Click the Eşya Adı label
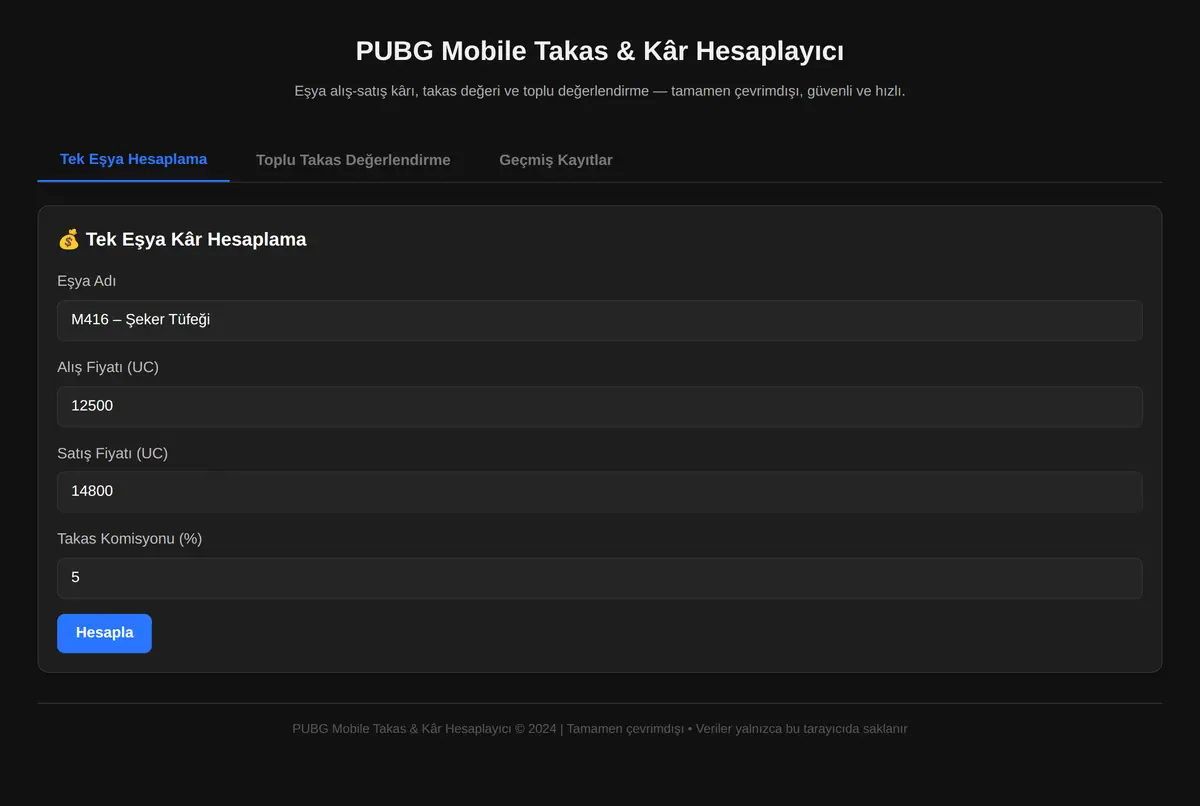The image size is (1200, 806). (x=86, y=281)
